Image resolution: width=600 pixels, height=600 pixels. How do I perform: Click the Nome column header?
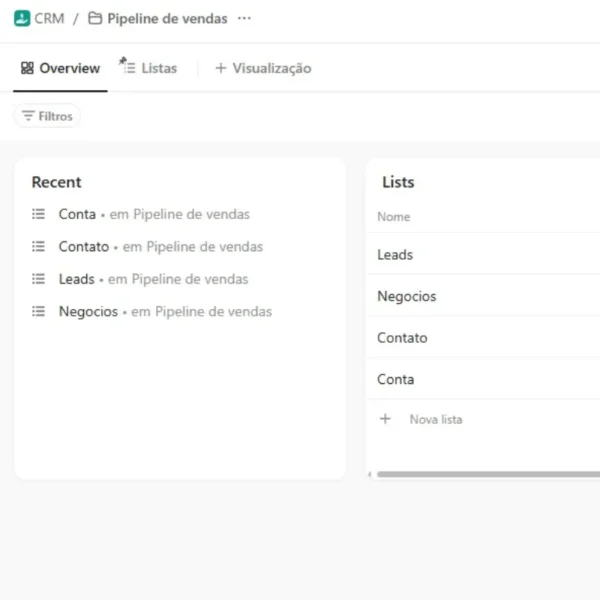click(393, 216)
